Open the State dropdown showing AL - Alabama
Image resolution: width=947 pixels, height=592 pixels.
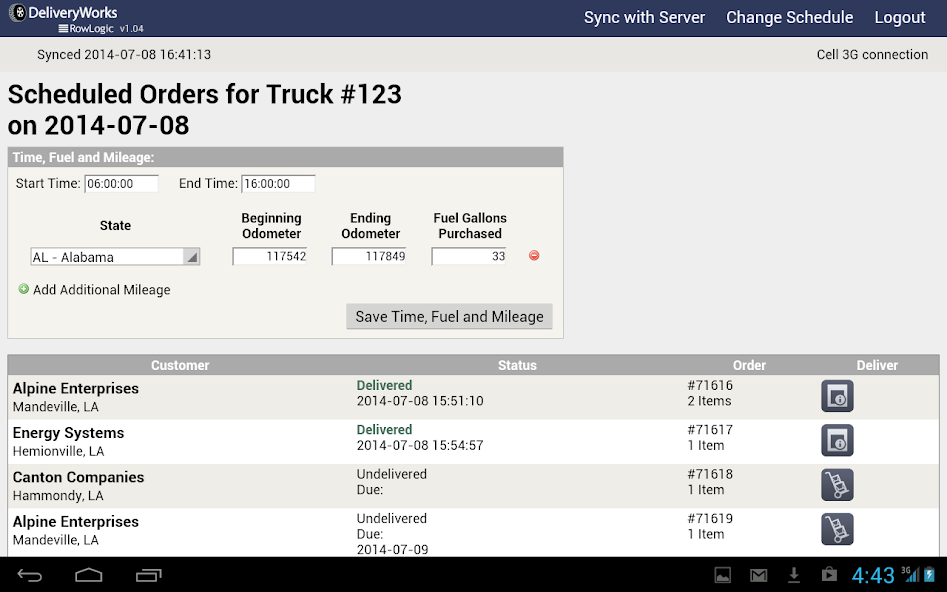tap(114, 256)
